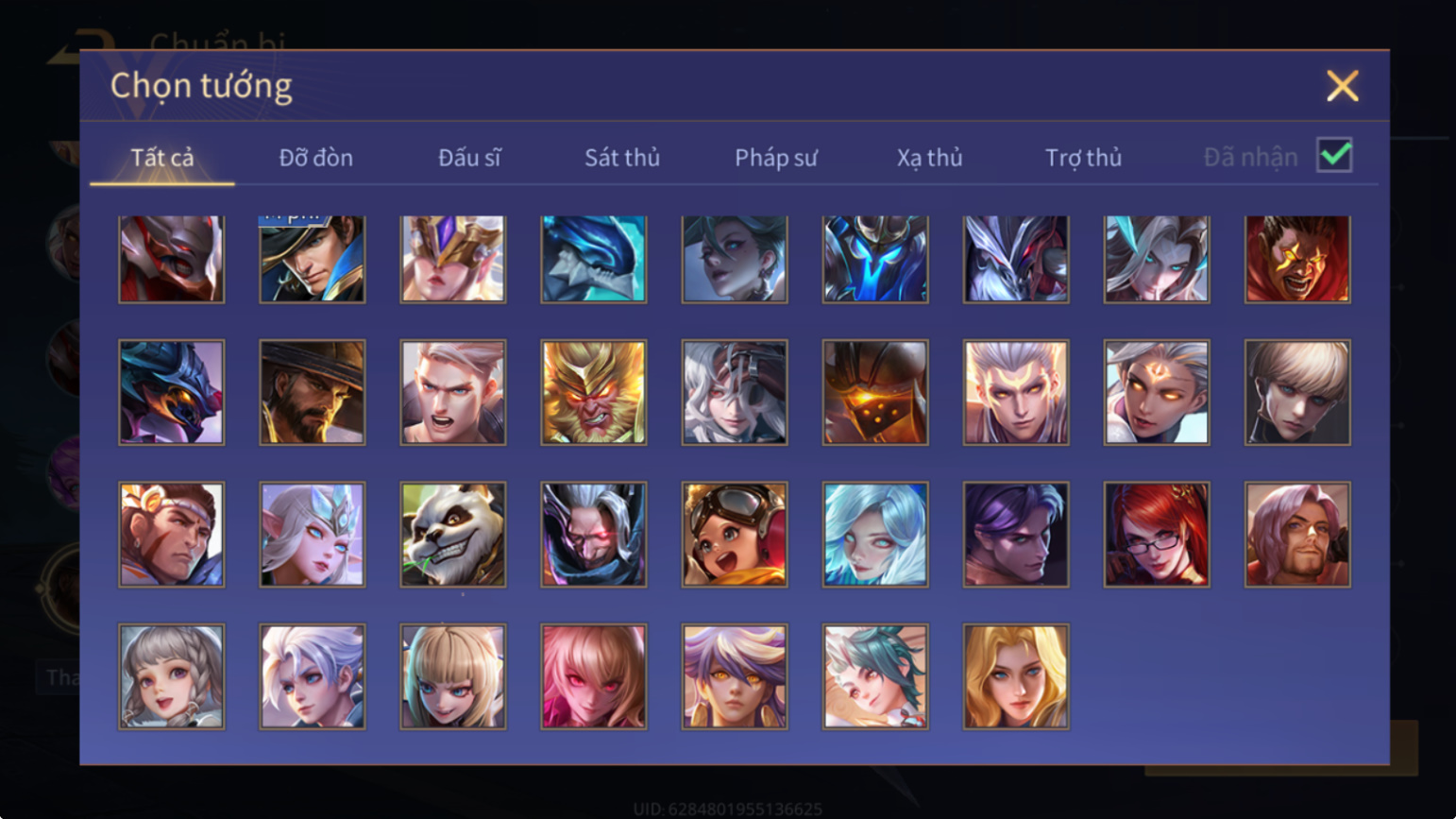The height and width of the screenshot is (819, 1456).
Task: Select the blue shark hero portrait
Action: (594, 259)
